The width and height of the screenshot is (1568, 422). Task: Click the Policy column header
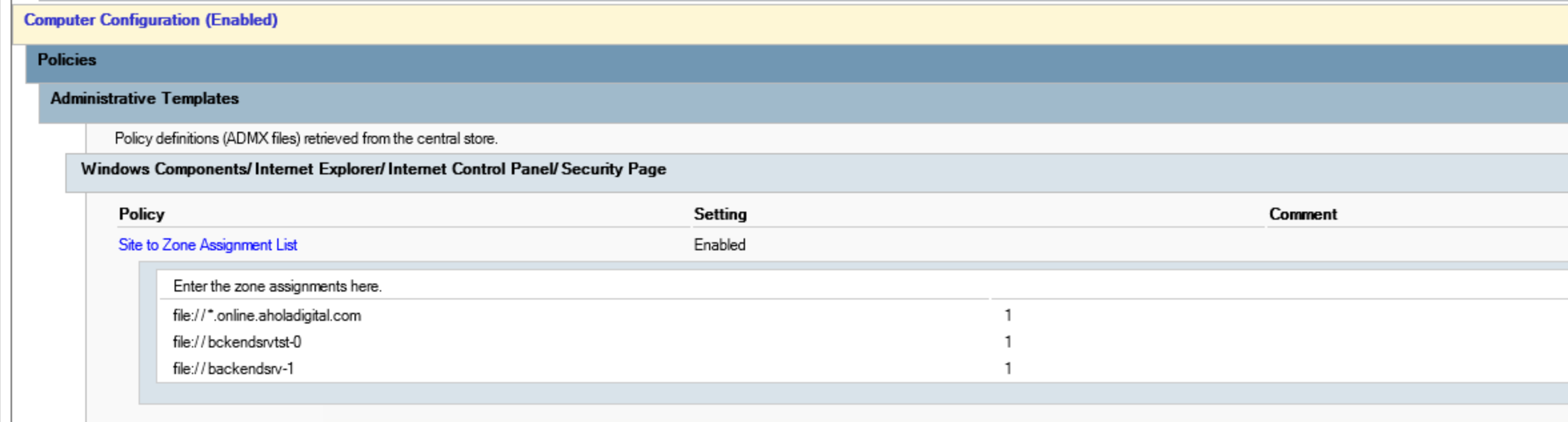[x=141, y=214]
